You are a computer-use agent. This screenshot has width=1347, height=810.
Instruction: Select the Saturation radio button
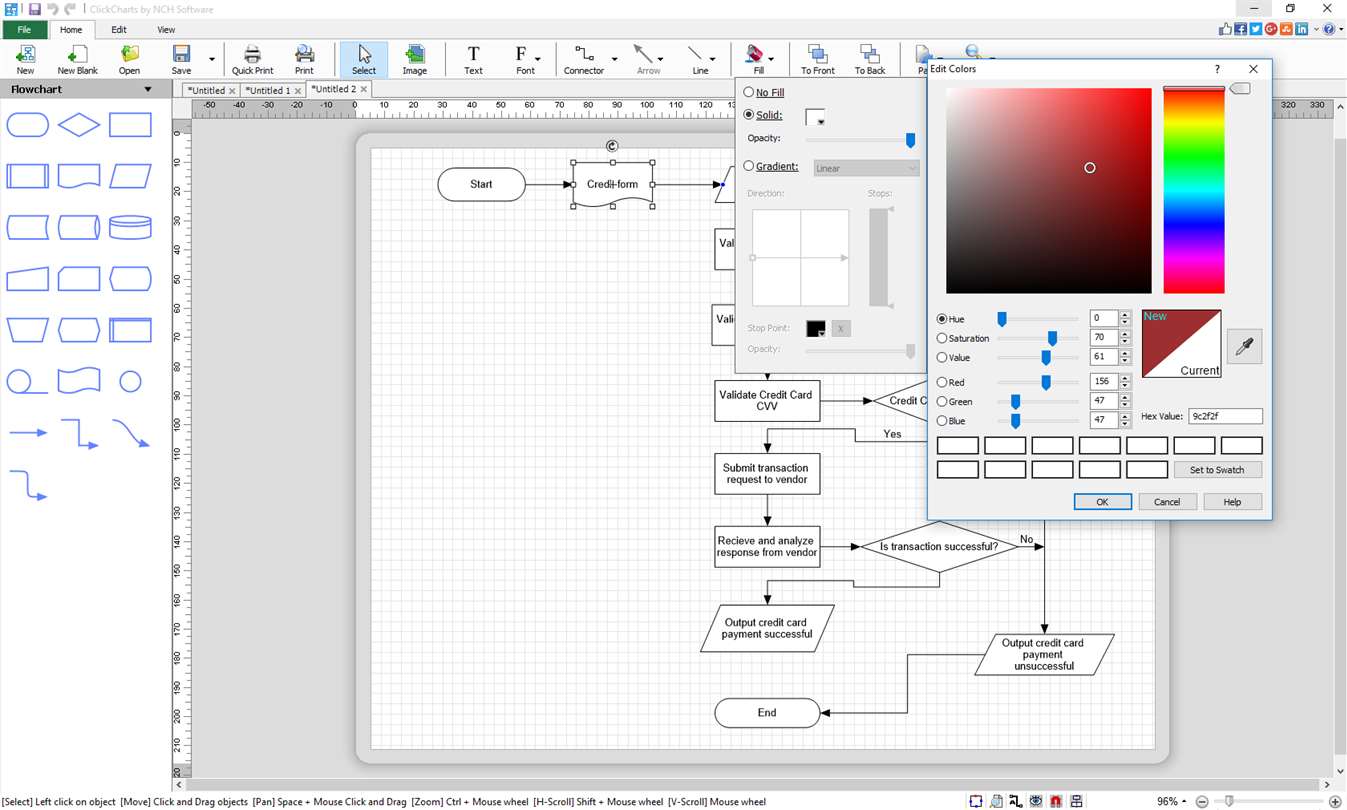[942, 339]
